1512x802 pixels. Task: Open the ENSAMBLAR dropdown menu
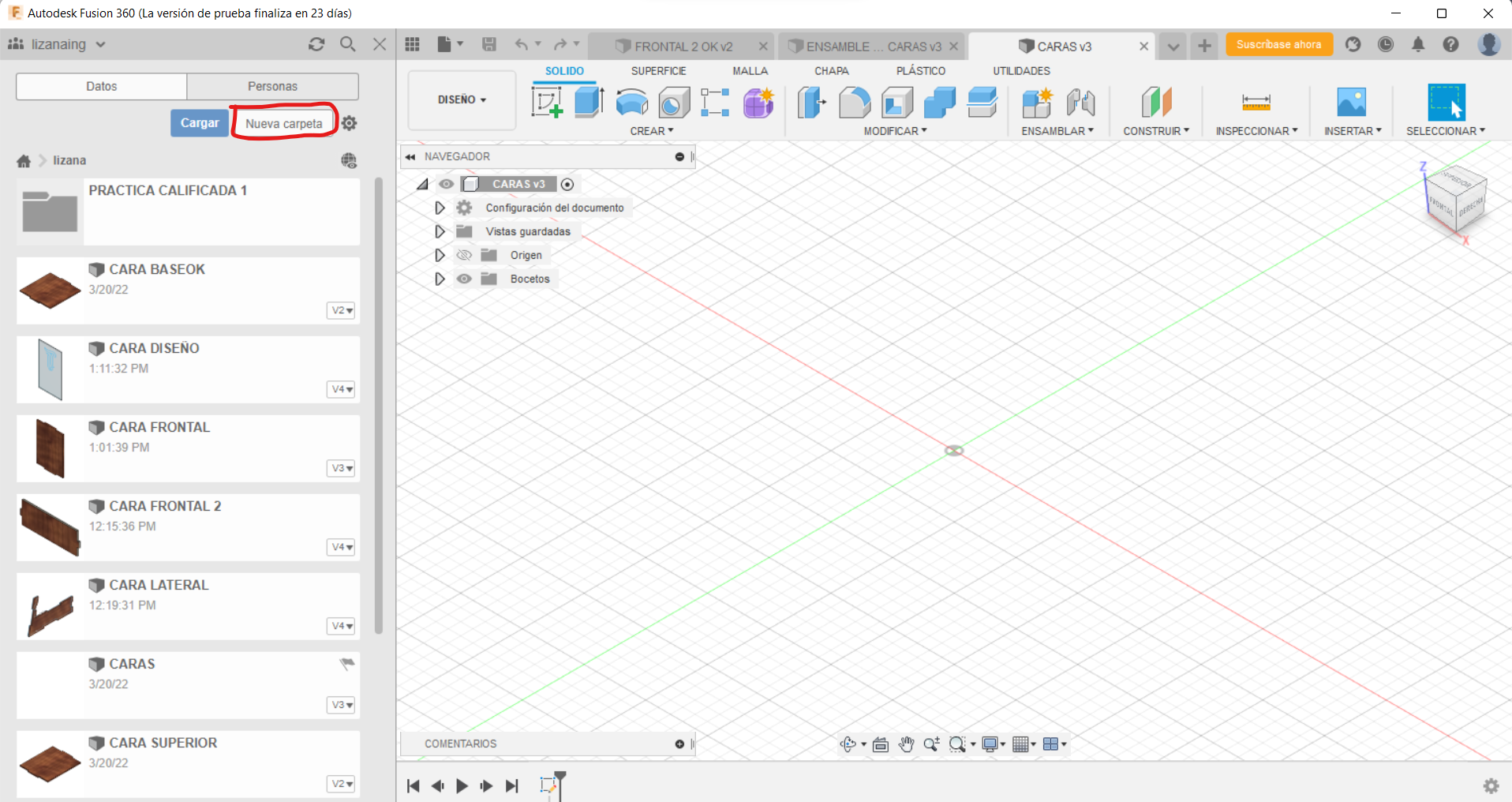pyautogui.click(x=1057, y=131)
